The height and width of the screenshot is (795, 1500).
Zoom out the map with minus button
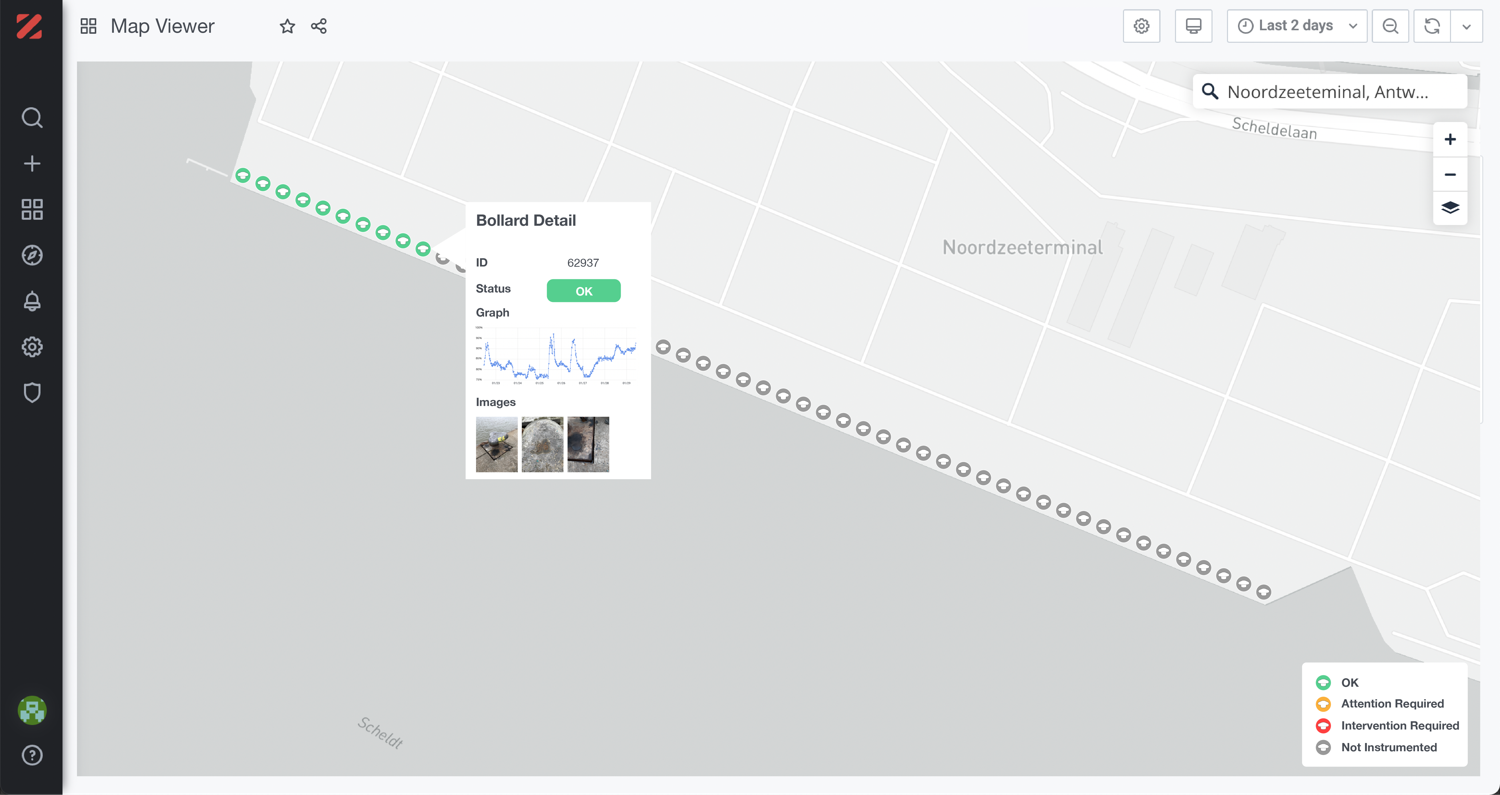coord(1450,175)
